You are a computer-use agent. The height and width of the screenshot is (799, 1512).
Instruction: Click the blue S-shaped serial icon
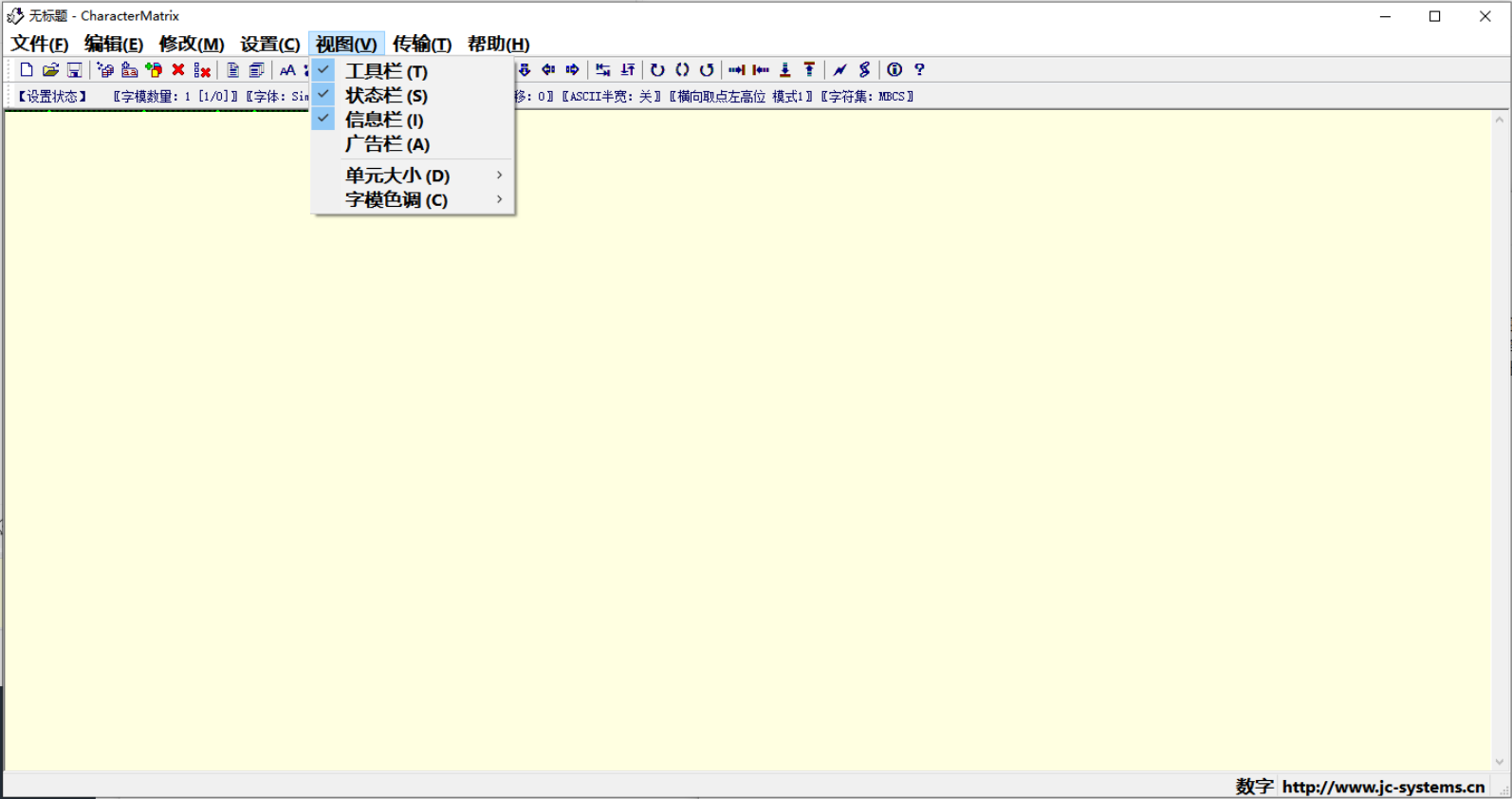coord(864,70)
